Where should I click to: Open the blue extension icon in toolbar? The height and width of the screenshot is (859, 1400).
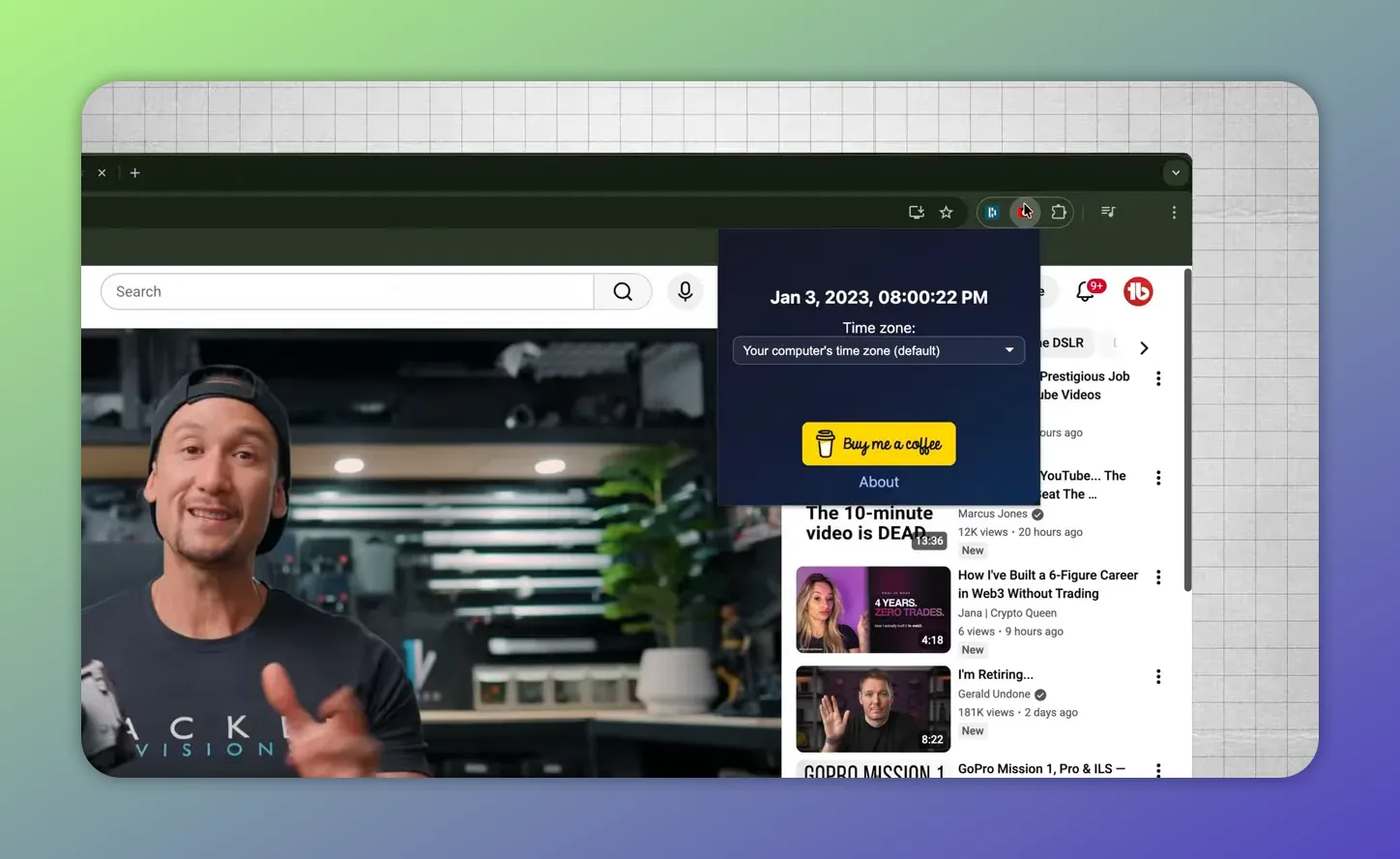click(992, 212)
